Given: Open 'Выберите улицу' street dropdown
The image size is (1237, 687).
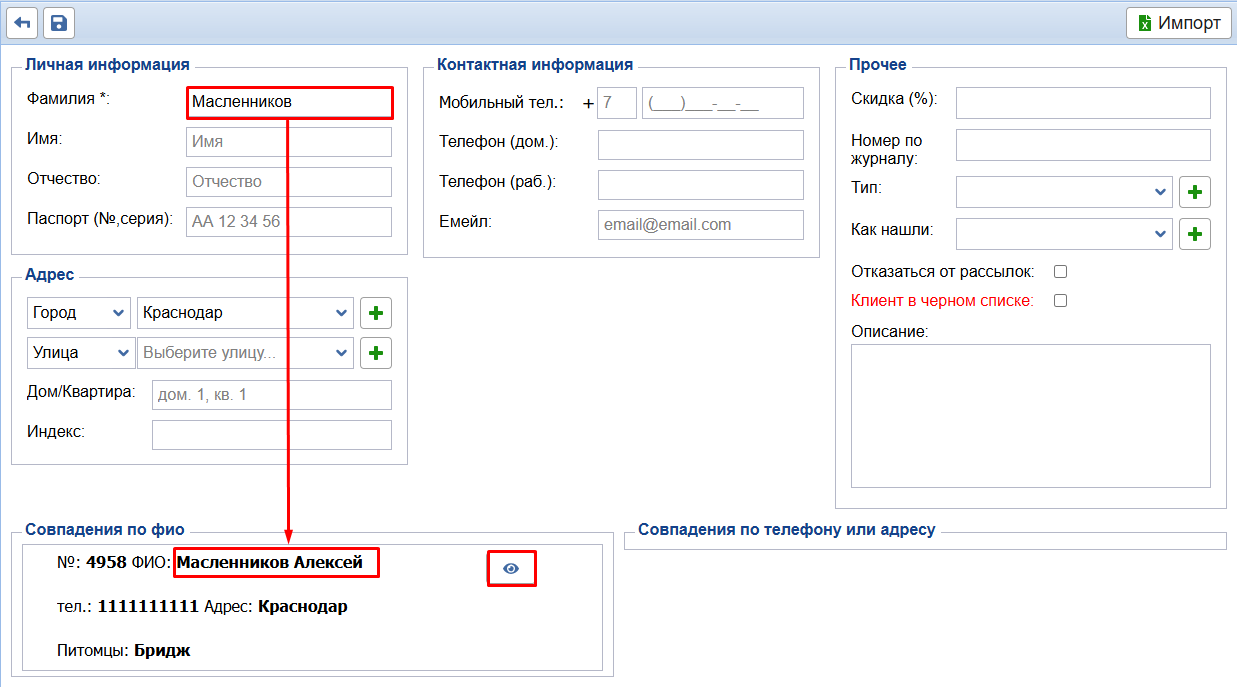Looking at the screenshot, I should coord(245,353).
